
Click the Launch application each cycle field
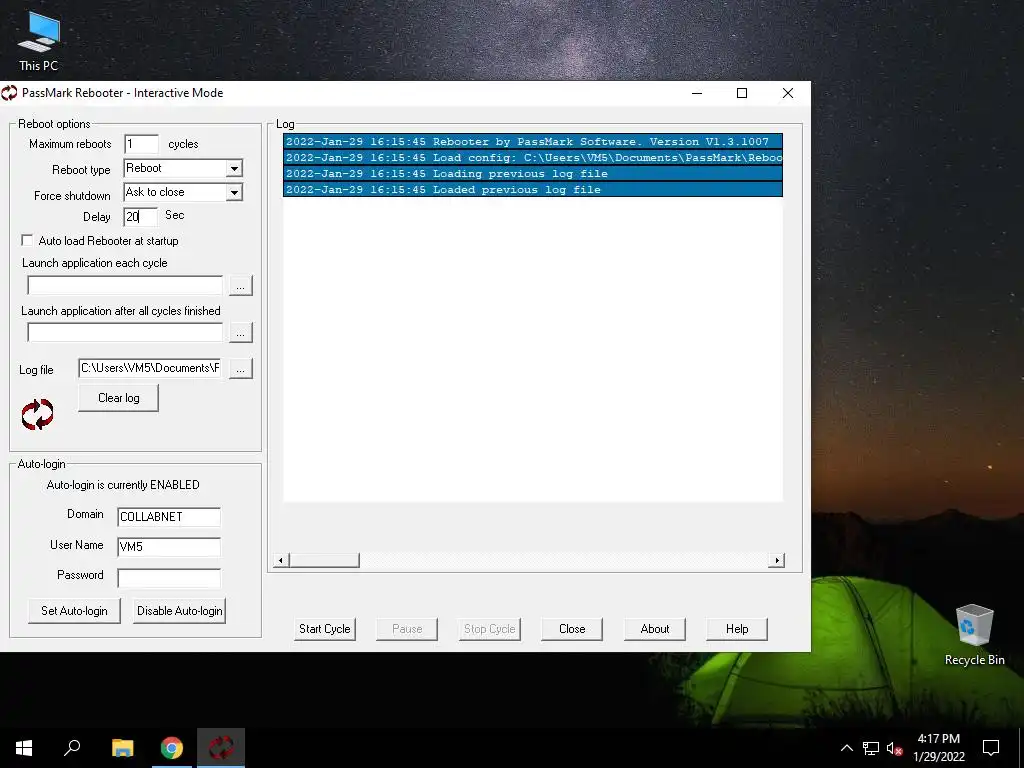tap(125, 285)
